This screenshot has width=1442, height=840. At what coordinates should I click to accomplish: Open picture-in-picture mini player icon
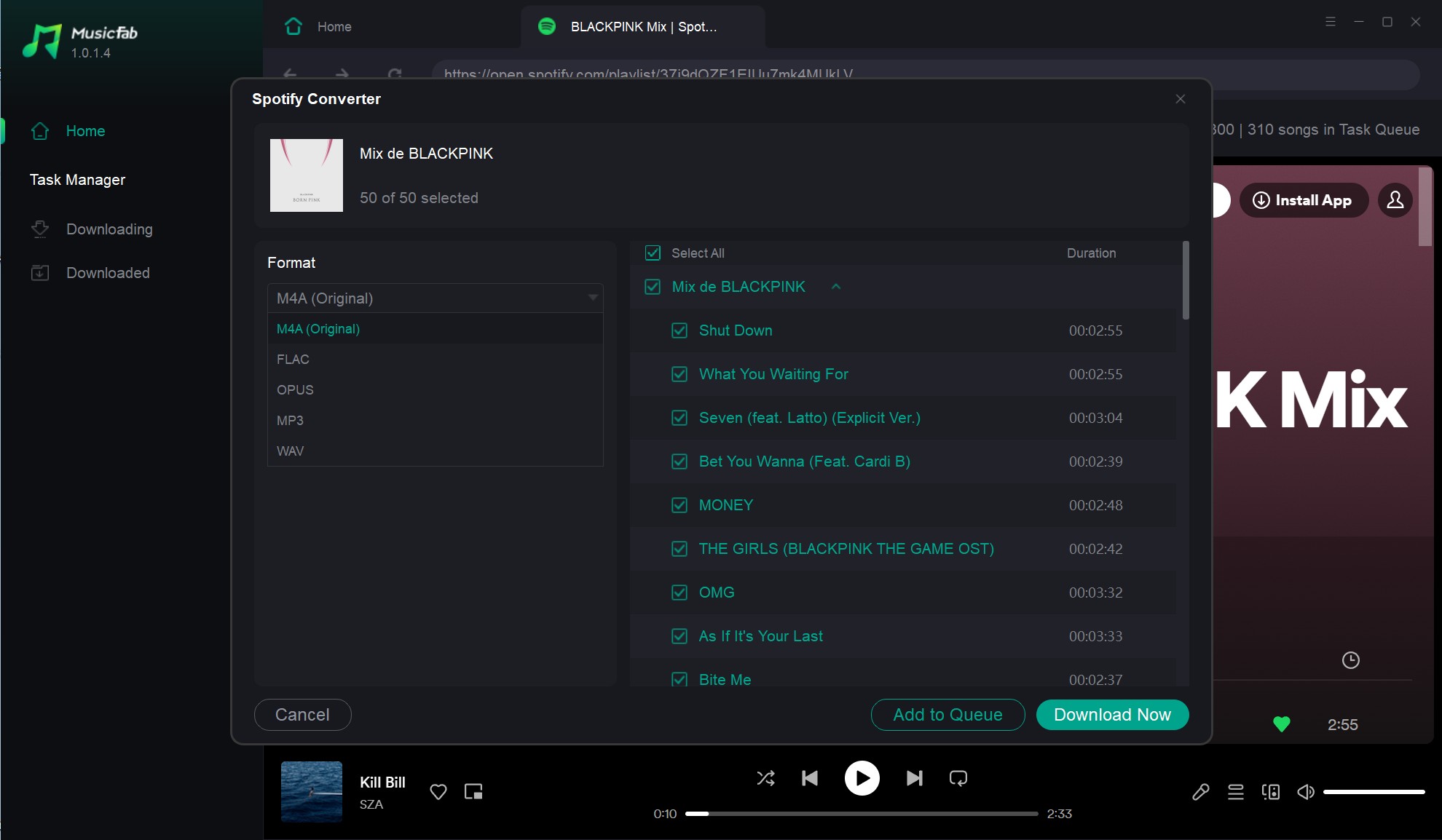click(473, 792)
